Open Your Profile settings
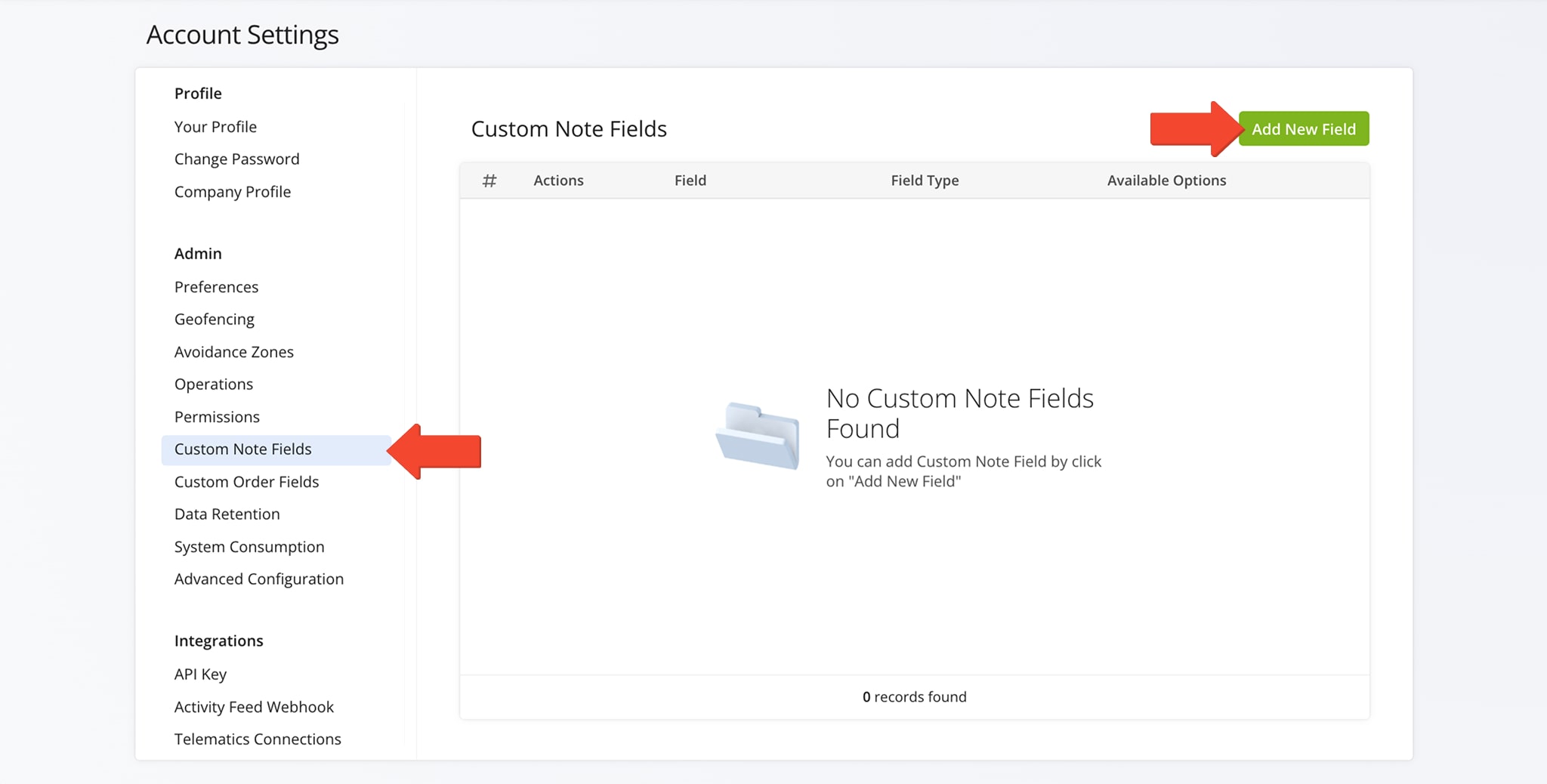Viewport: 1547px width, 784px height. 215,127
